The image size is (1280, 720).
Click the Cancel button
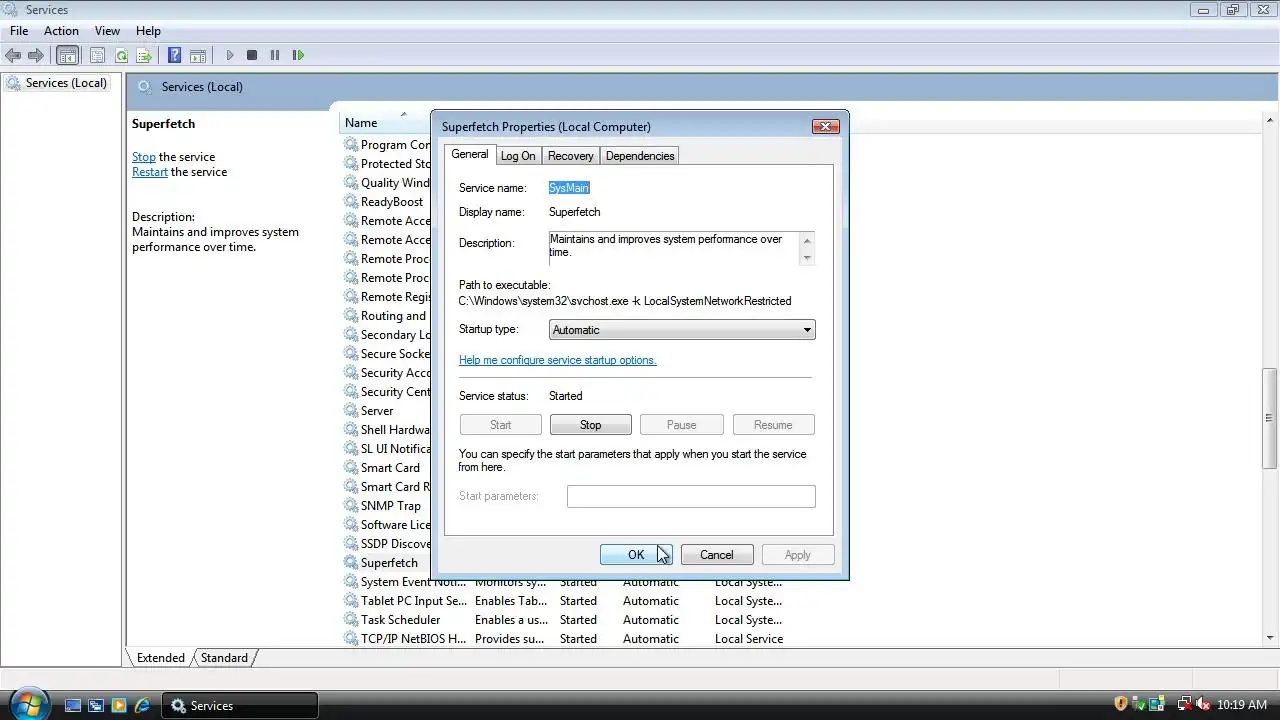pyautogui.click(x=717, y=555)
